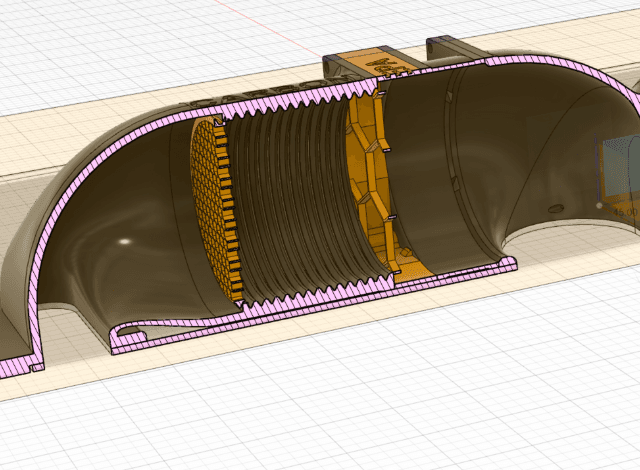Select the small oval hole in right elbow
Viewport: 640px width, 470px height.
[x=556, y=209]
